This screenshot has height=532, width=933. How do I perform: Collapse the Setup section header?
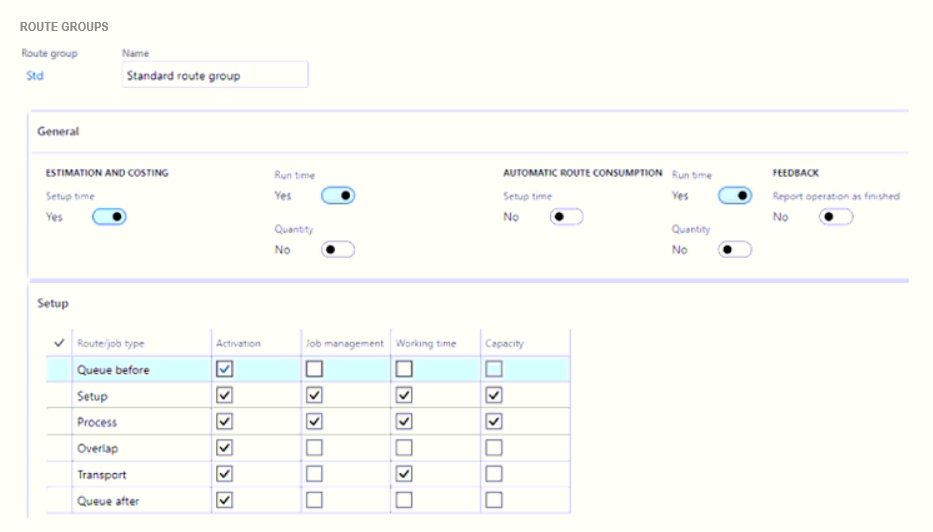tap(53, 302)
